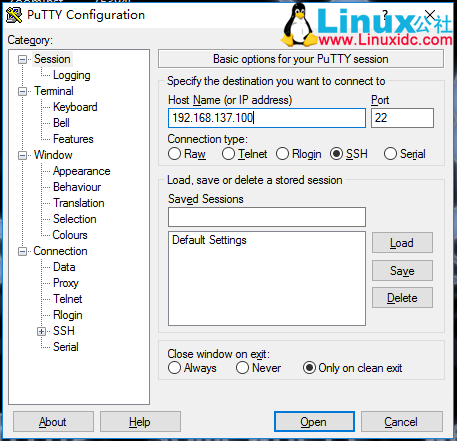Image resolution: width=457 pixels, height=441 pixels.
Task: Click the Load session button
Action: [402, 243]
